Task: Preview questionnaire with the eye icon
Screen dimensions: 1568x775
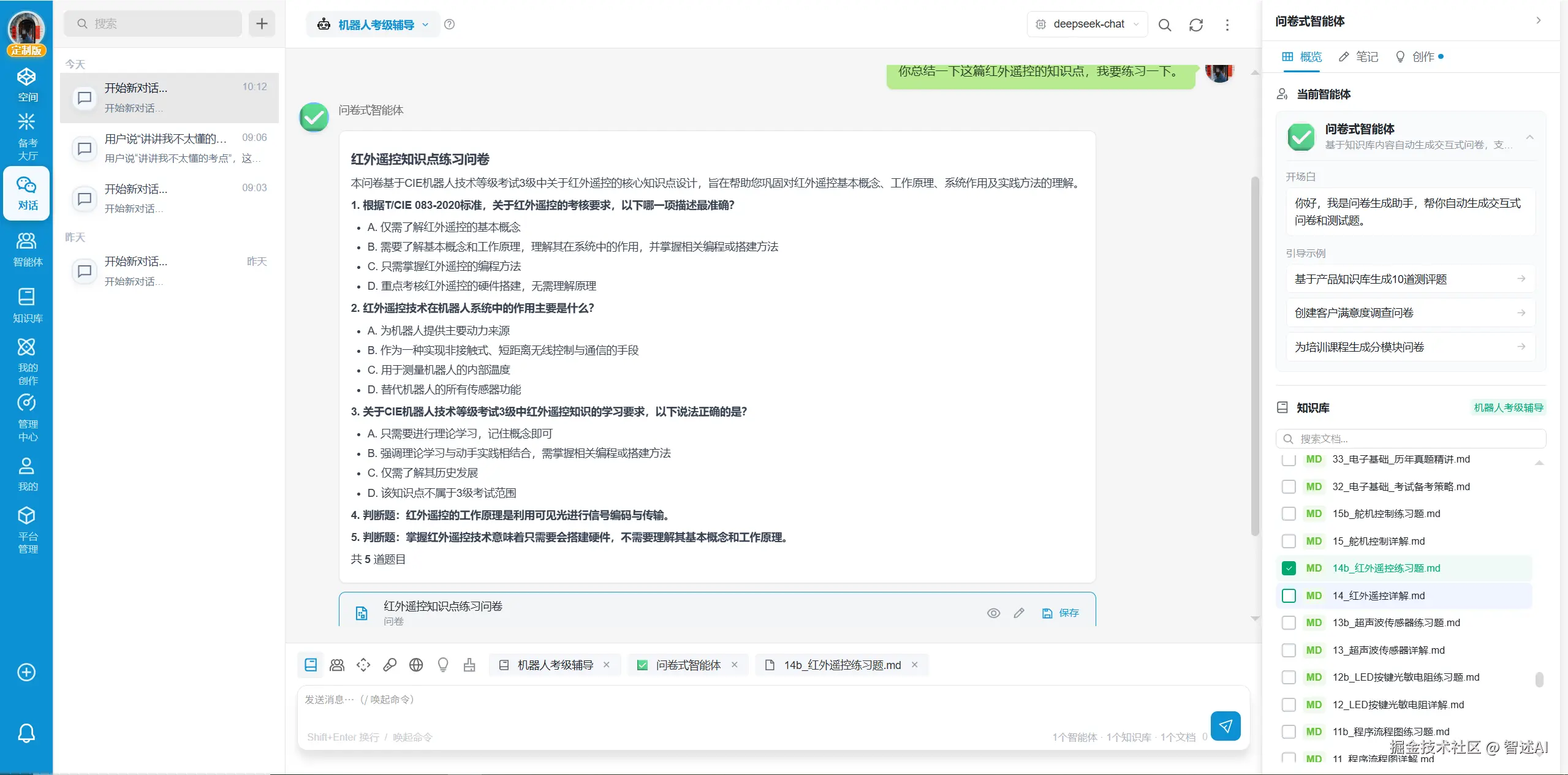Action: click(x=993, y=613)
